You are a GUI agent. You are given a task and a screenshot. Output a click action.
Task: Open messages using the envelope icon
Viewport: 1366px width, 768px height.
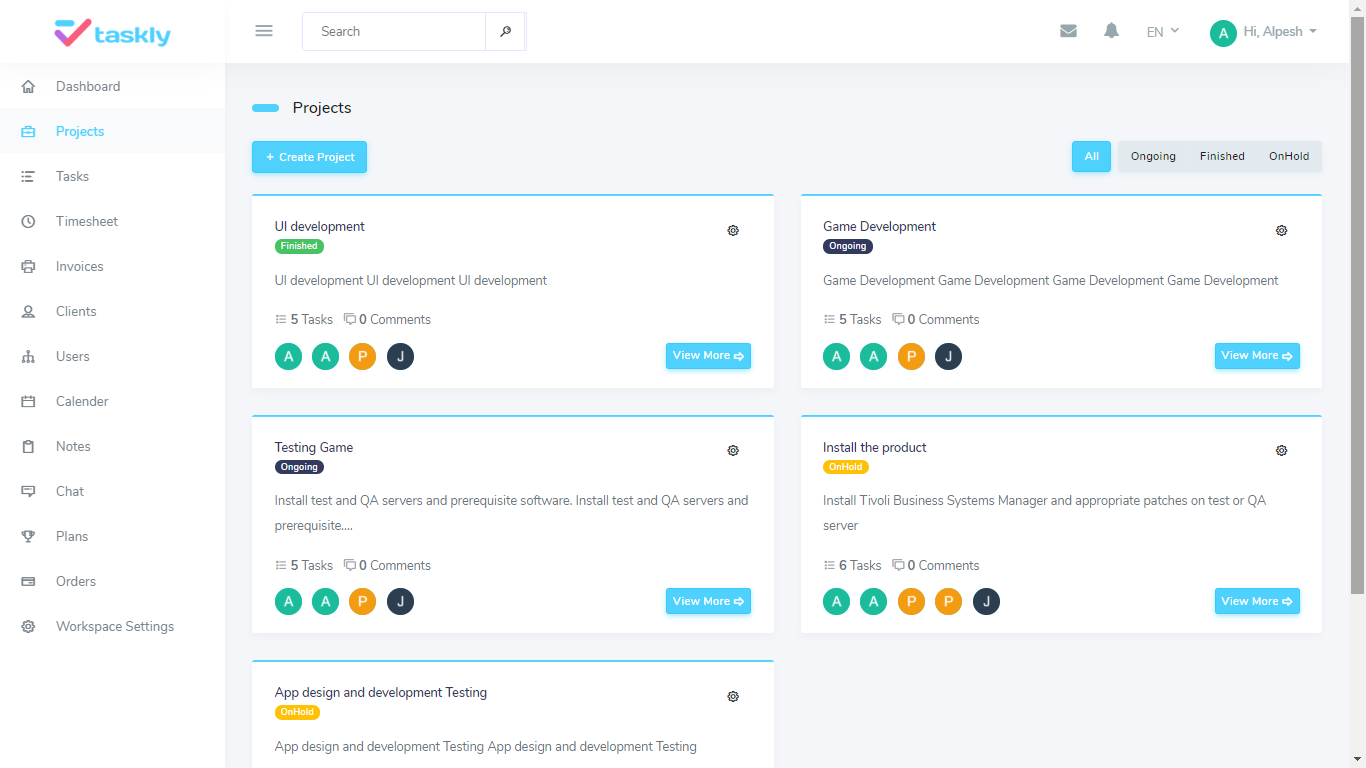click(1068, 31)
